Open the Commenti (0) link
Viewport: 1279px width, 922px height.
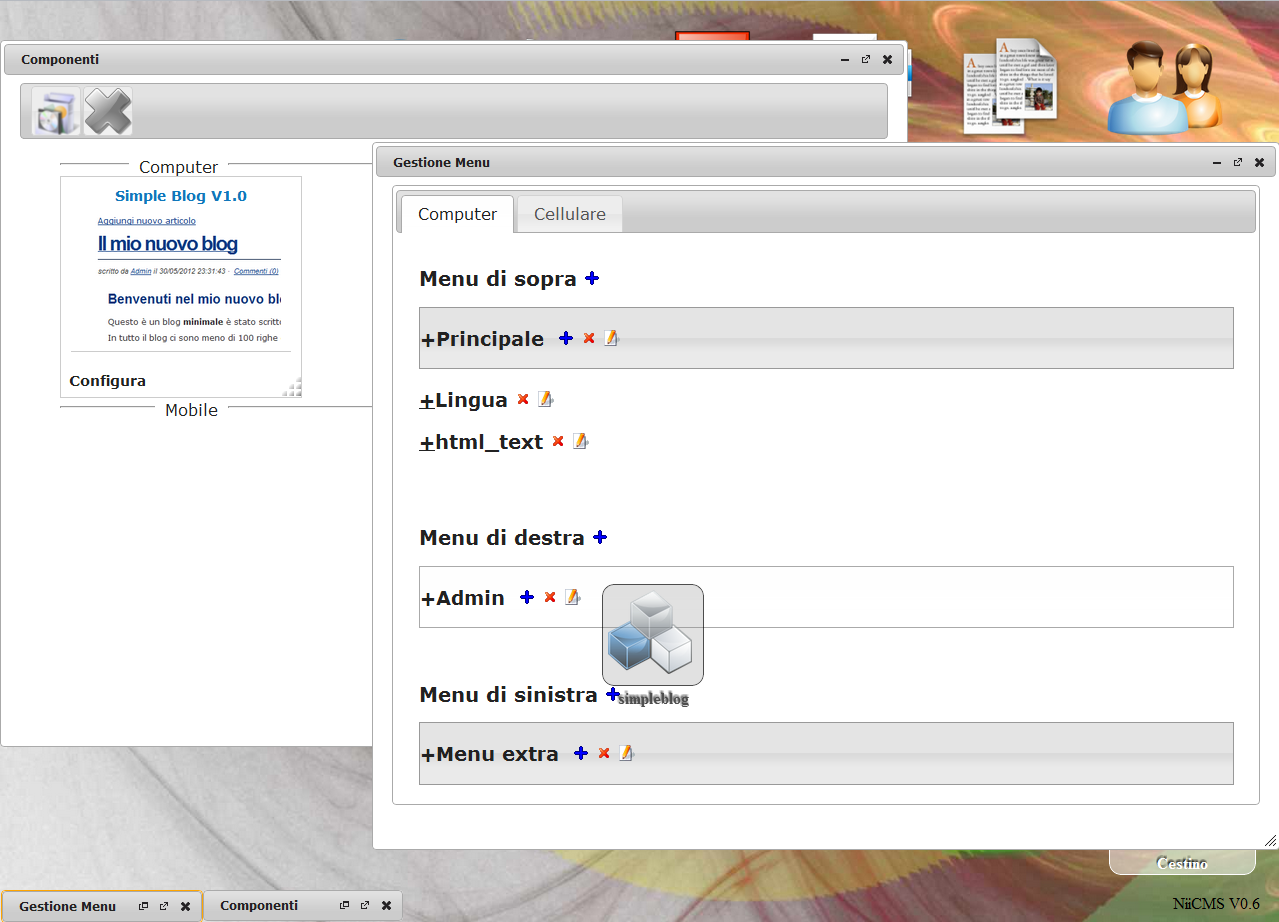256,270
